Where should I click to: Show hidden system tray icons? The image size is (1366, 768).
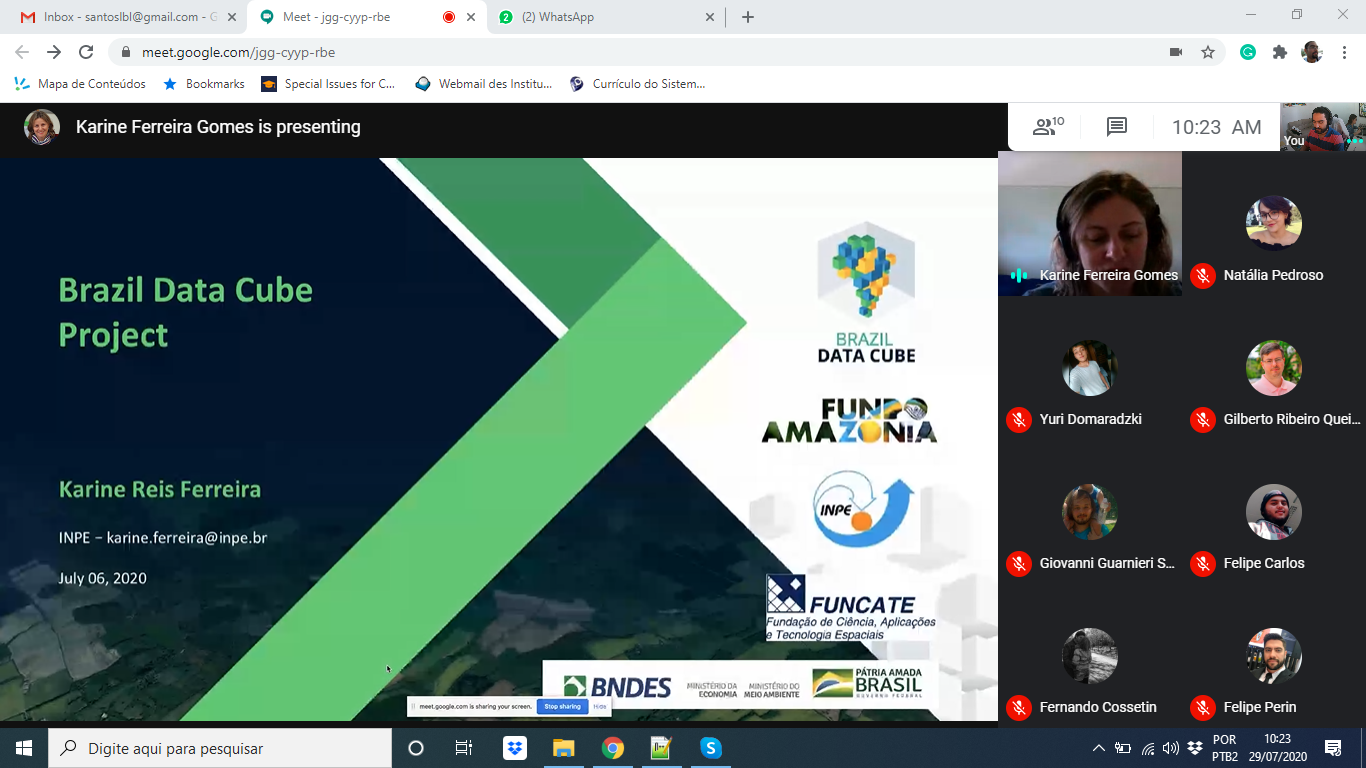1099,748
